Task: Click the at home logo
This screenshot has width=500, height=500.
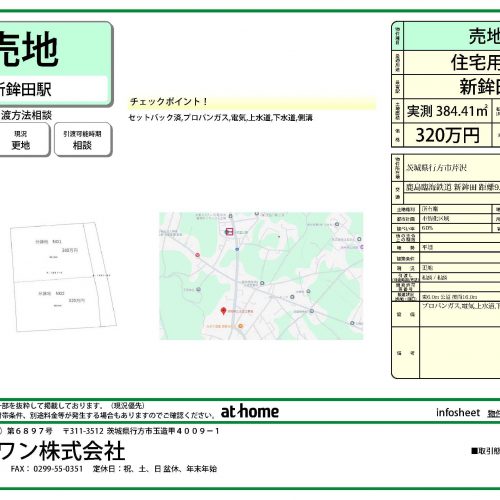Action: (250, 411)
